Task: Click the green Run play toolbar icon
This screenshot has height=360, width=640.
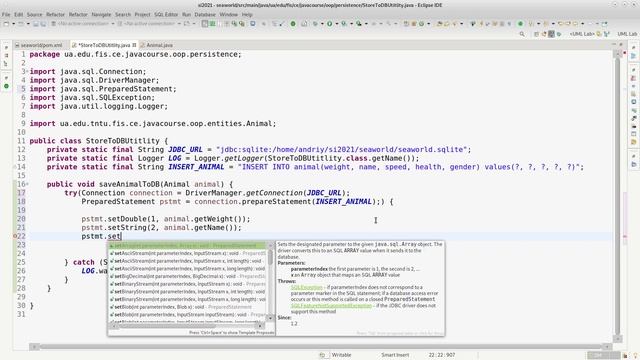Action: click(329, 24)
